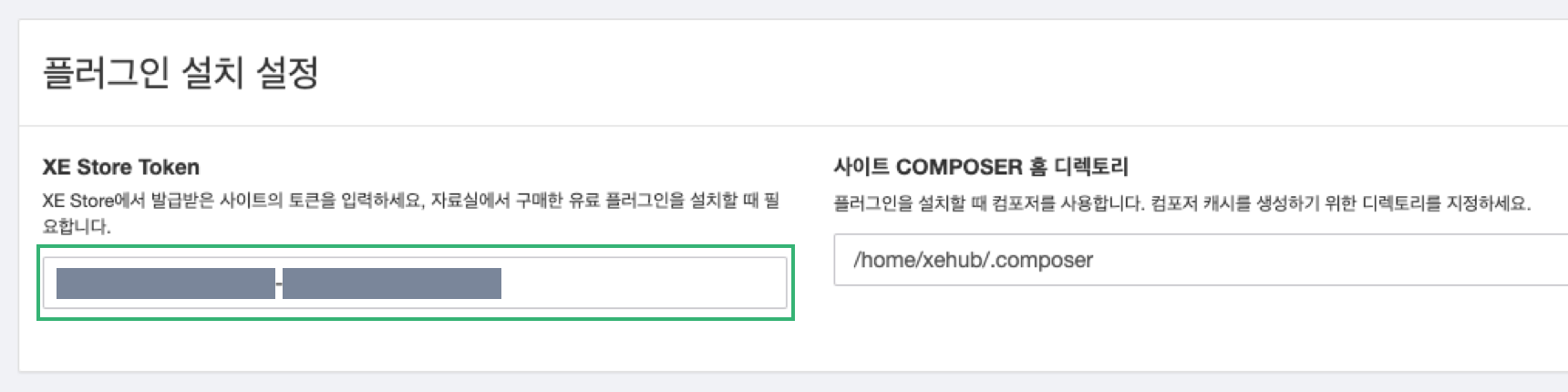Click '요합니다.' on the description's second line

(77, 226)
